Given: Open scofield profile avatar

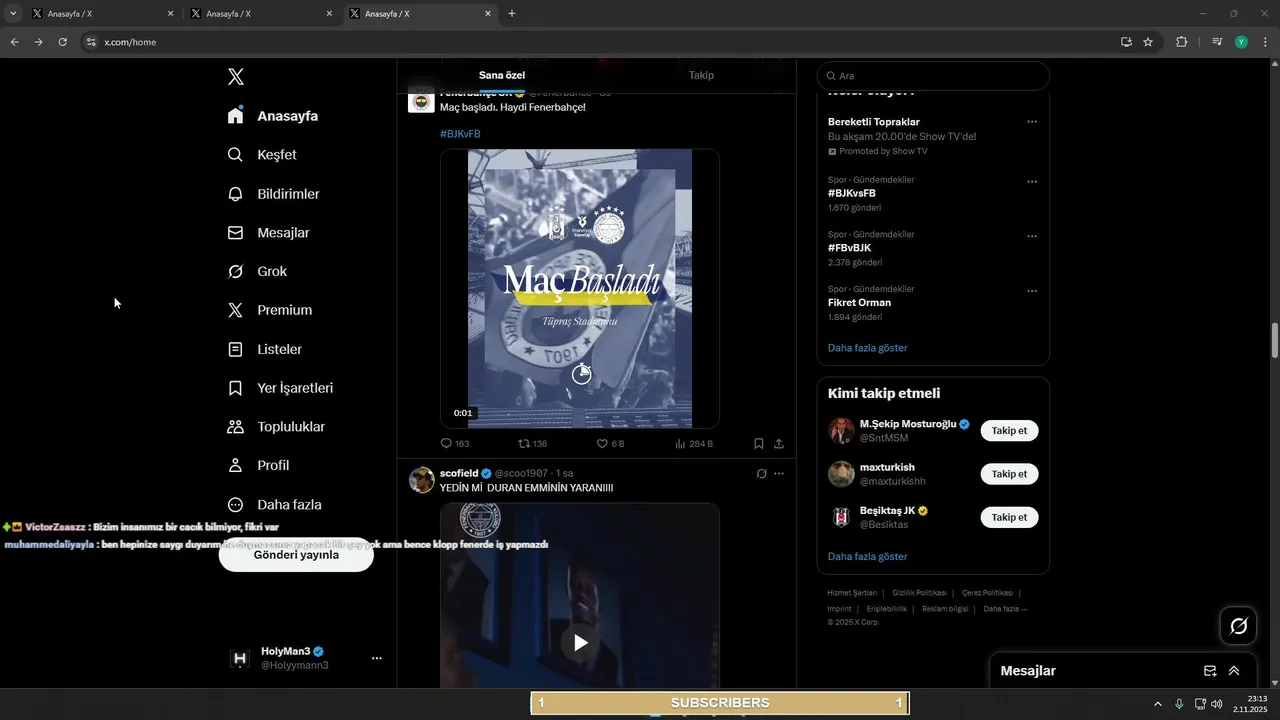Looking at the screenshot, I should click(x=421, y=480).
